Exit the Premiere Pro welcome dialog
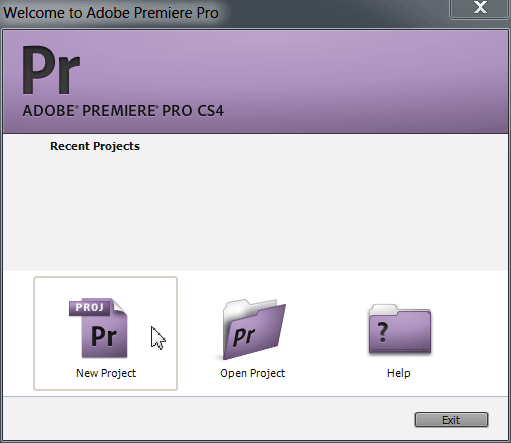This screenshot has height=443, width=511. [x=451, y=420]
